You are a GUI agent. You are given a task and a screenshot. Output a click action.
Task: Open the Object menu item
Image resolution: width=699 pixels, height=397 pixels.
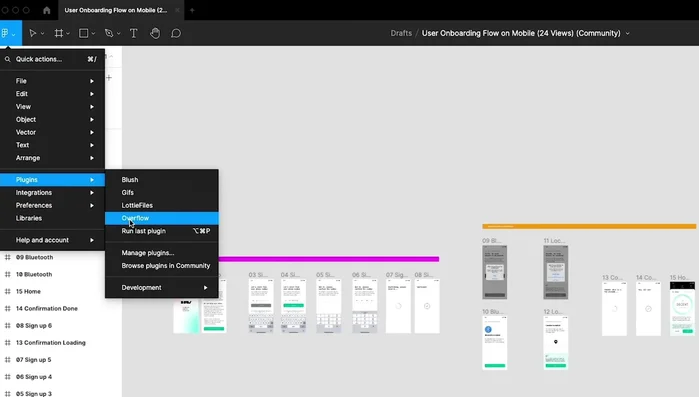tap(53, 119)
